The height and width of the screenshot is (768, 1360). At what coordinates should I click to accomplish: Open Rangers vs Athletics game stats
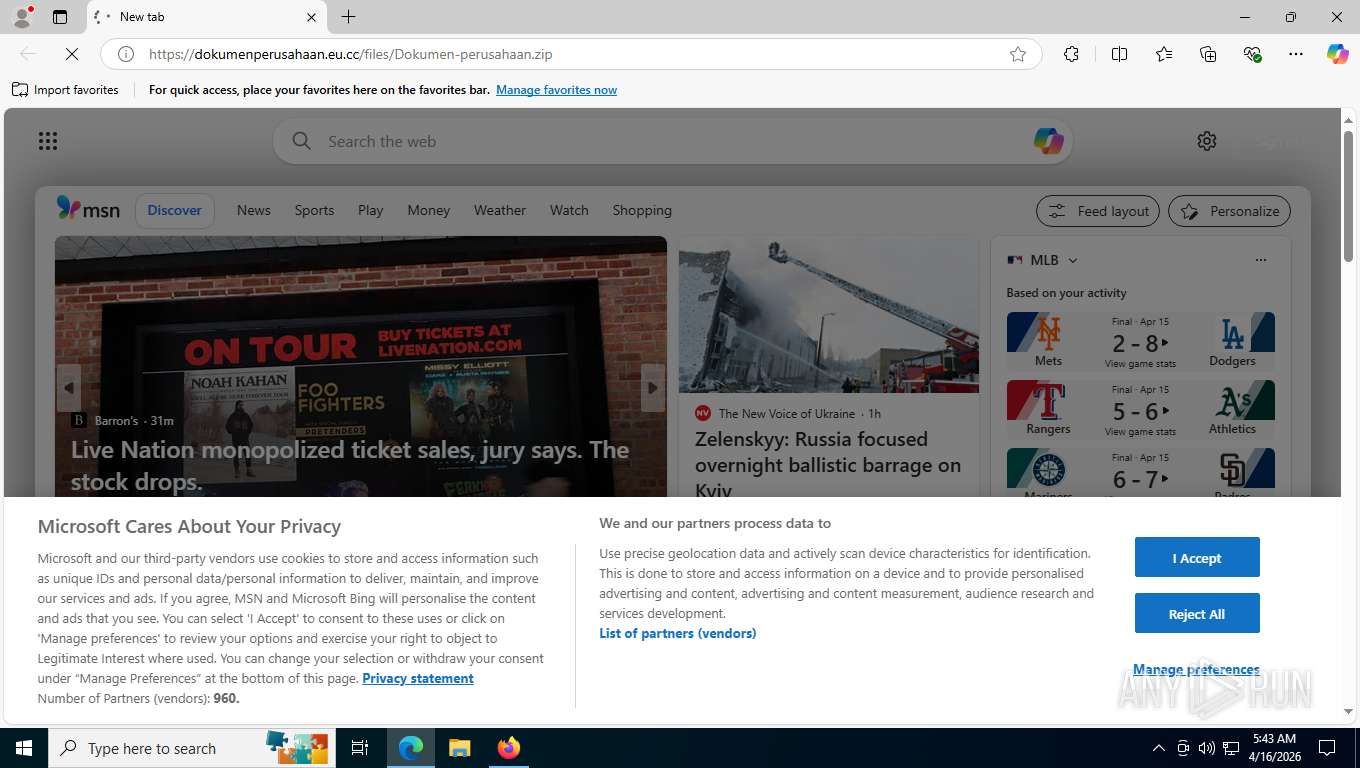pos(1140,409)
